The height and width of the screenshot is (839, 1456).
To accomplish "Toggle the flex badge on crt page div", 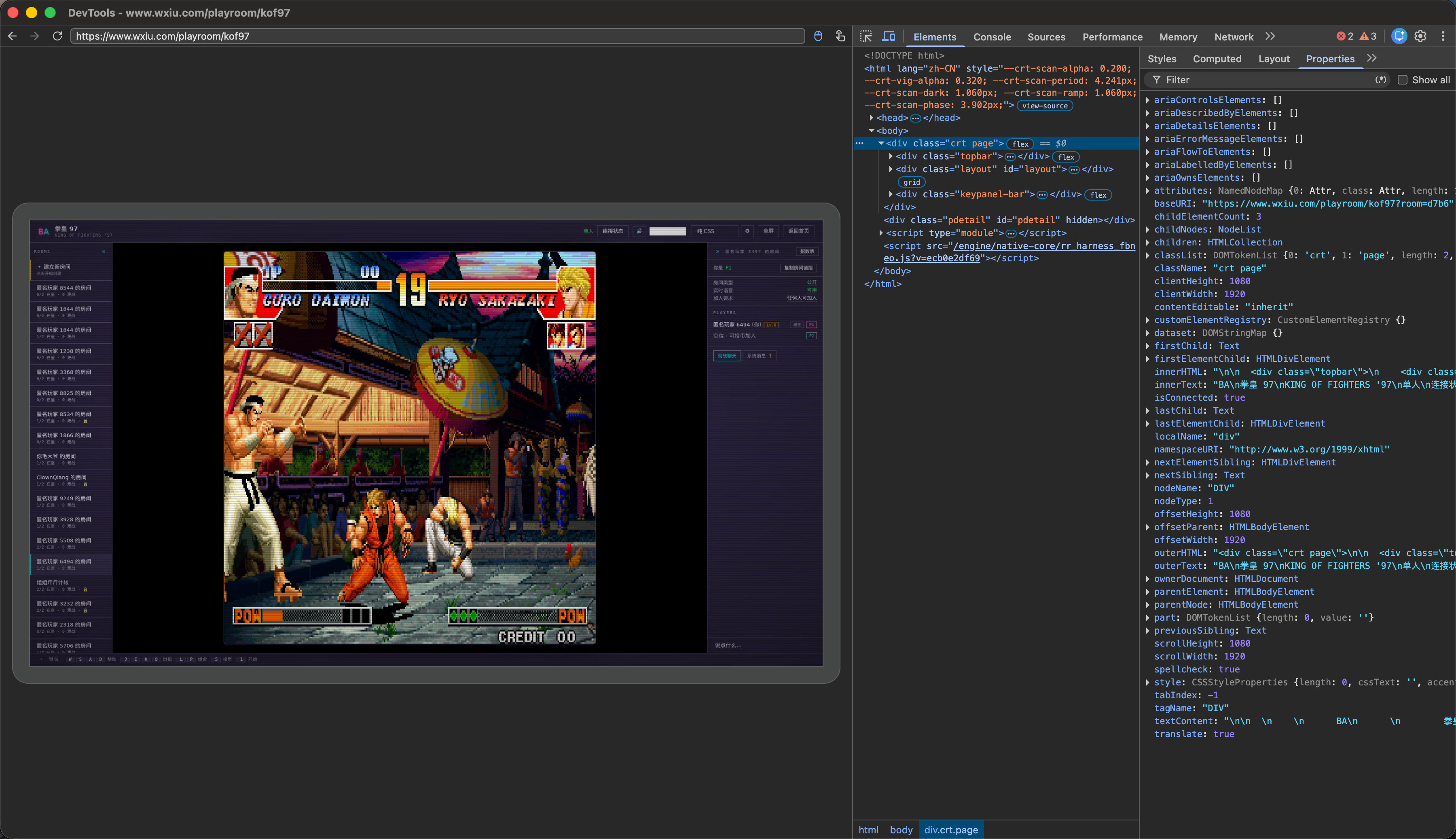I will coord(1020,144).
